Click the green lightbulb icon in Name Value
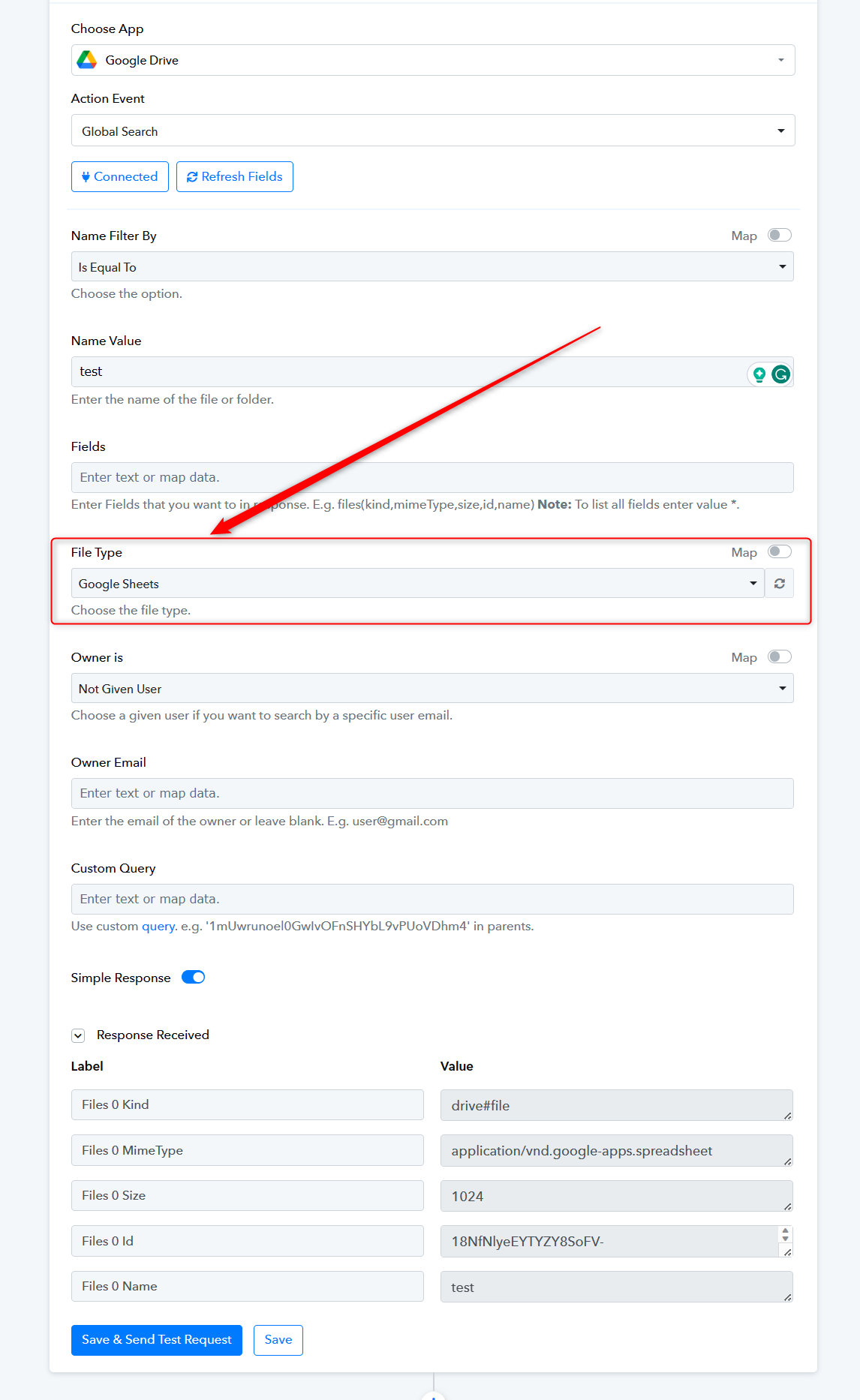Image resolution: width=860 pixels, height=1400 pixels. 759,374
